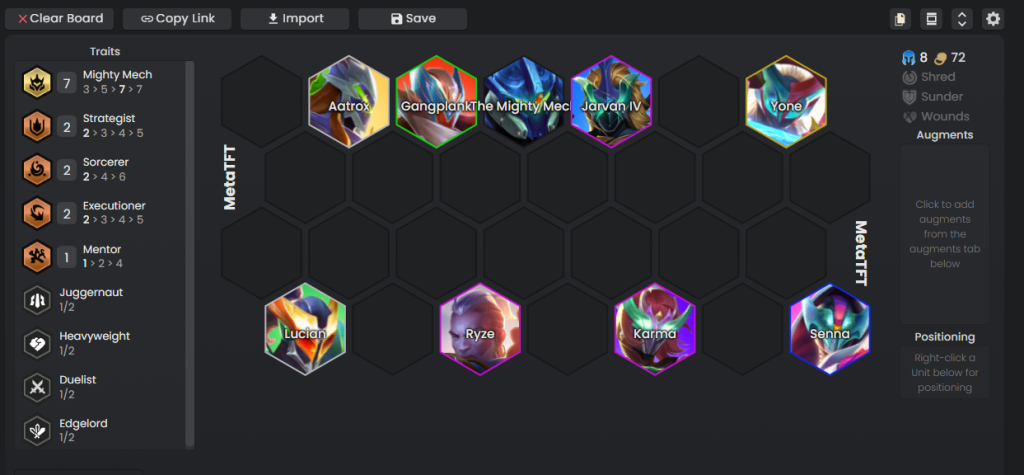Screen dimensions: 1024x475
Task: Select the Senna champion hexagon
Action: click(x=830, y=329)
